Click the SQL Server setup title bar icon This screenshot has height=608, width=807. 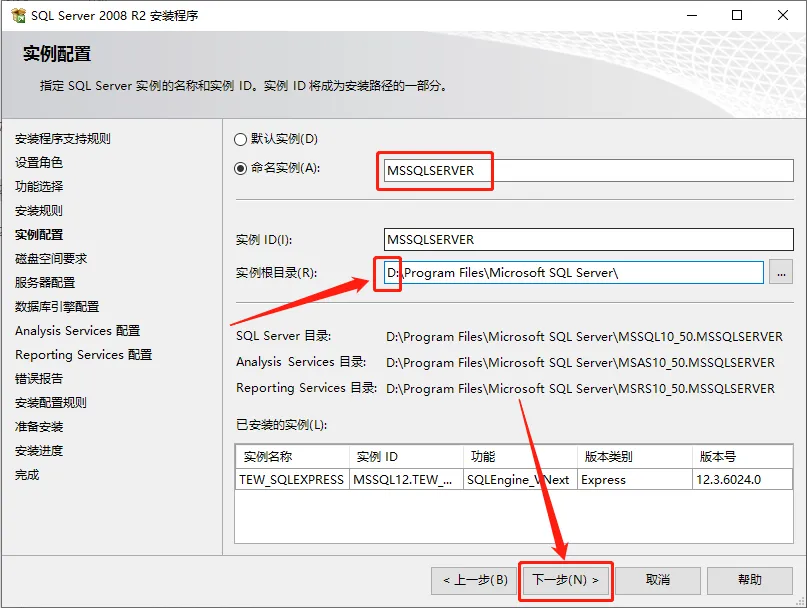18,15
